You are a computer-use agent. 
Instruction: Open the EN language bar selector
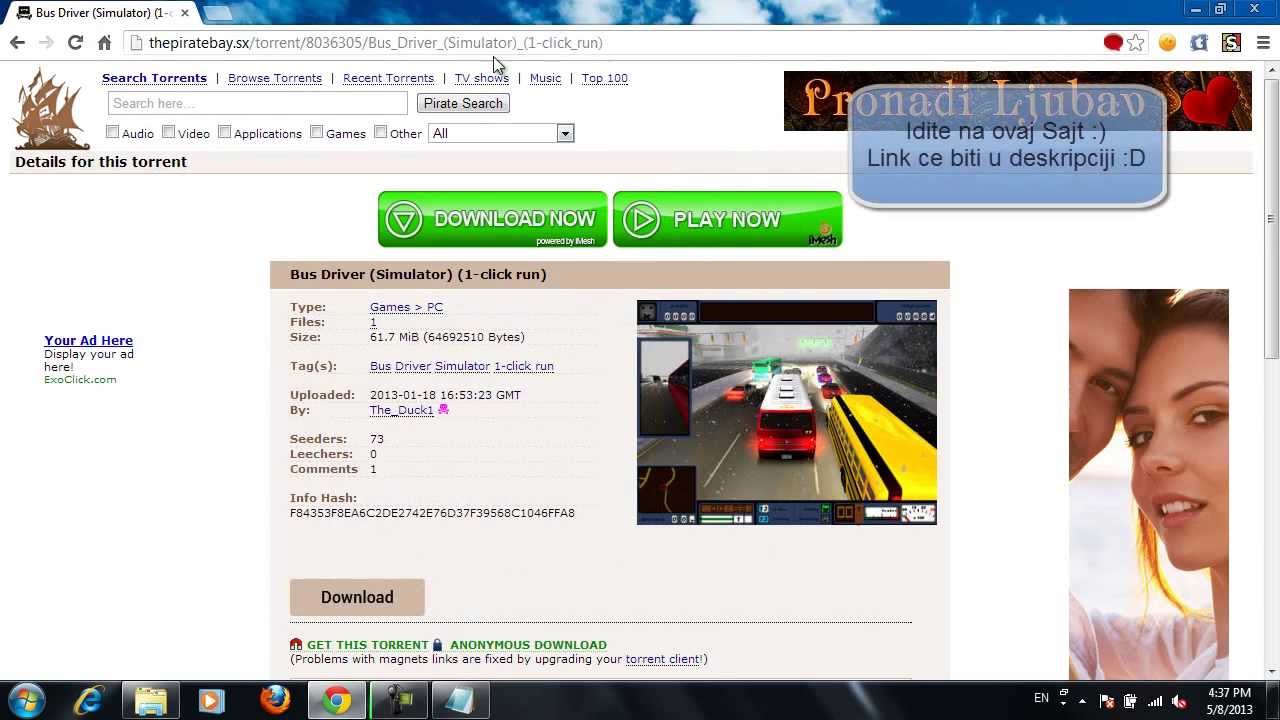(x=1041, y=698)
